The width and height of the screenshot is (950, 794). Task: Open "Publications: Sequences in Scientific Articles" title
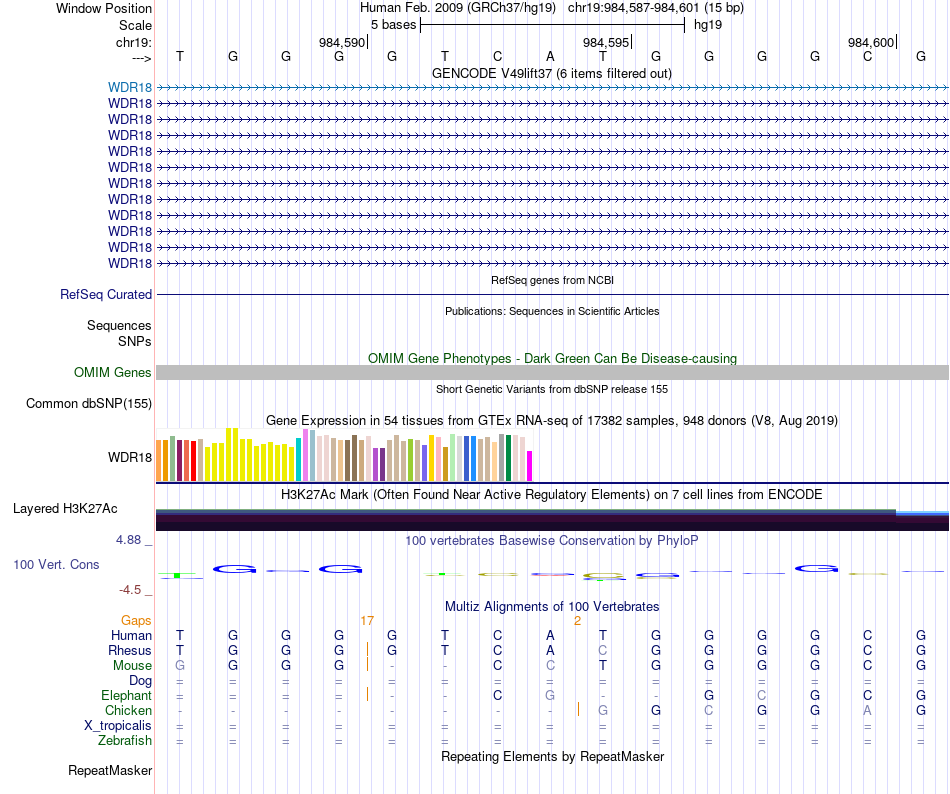pyautogui.click(x=552, y=311)
